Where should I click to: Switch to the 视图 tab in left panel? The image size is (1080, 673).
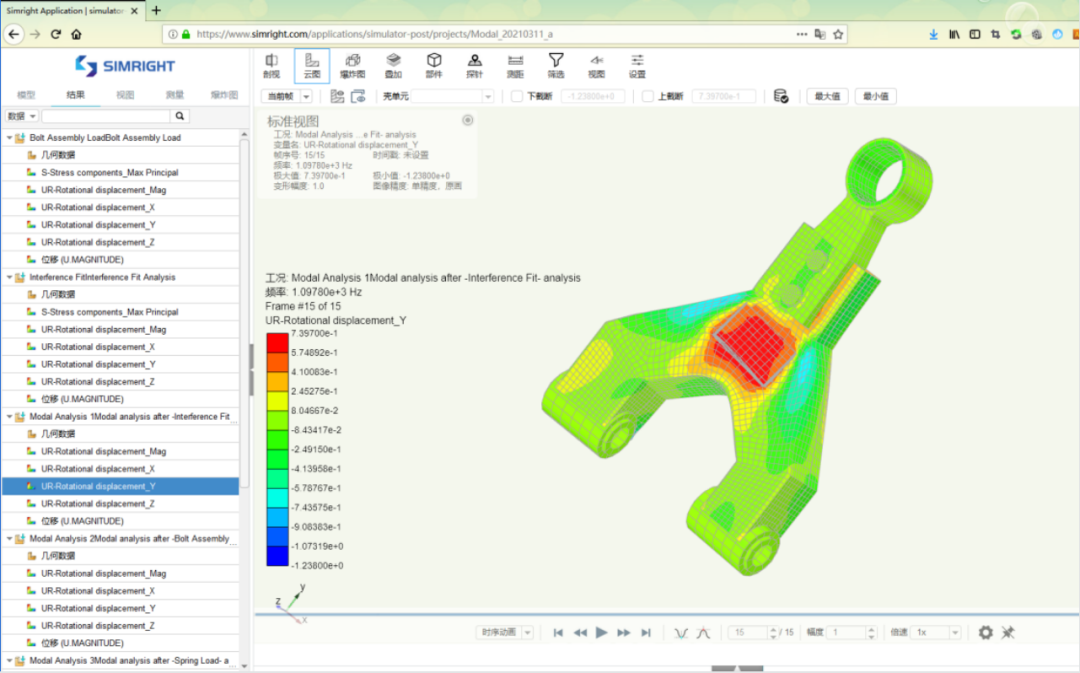coord(125,95)
